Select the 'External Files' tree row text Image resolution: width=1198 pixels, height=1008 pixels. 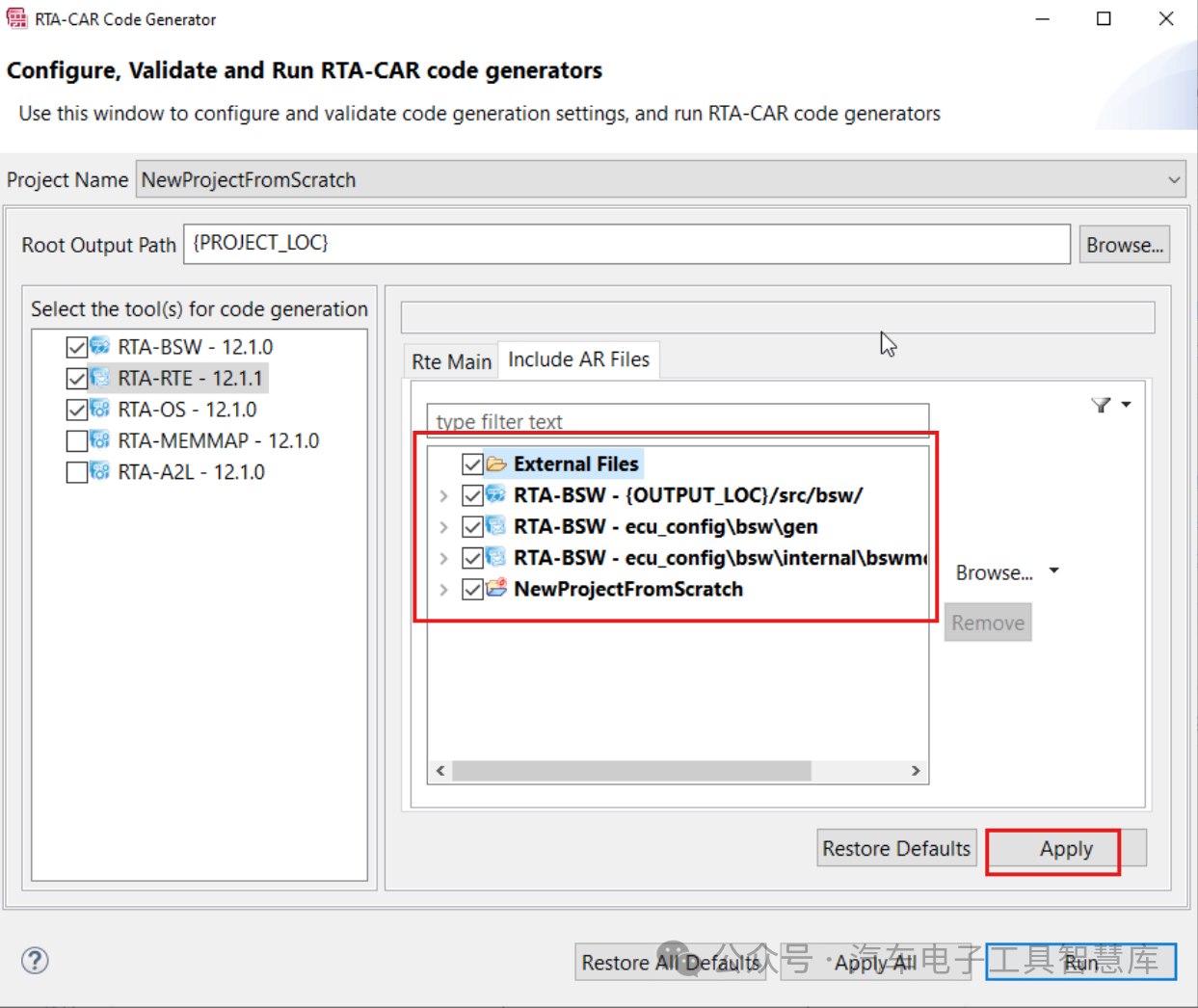pyautogui.click(x=575, y=464)
